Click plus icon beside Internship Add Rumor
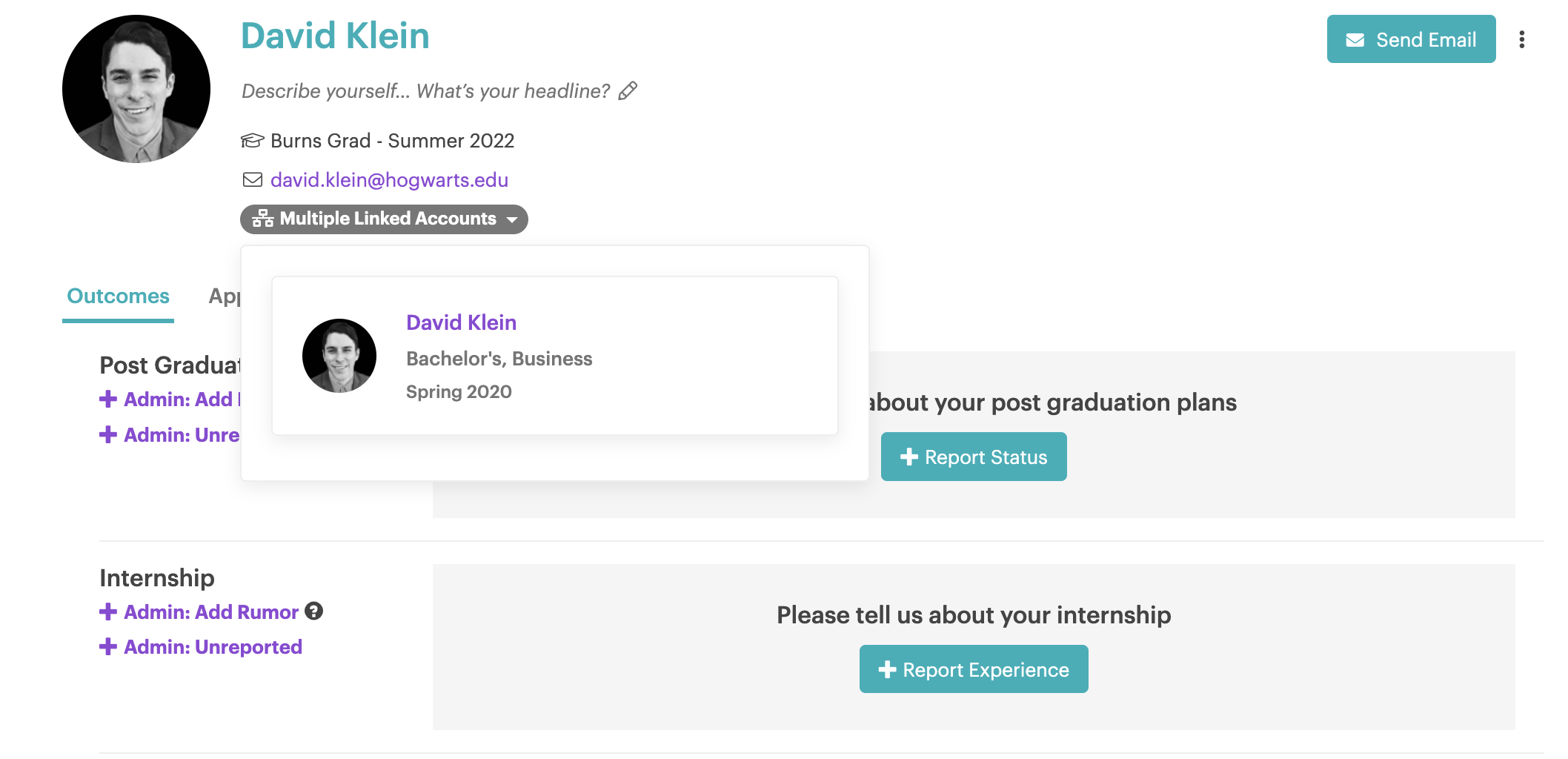Screen dimensions: 1568x759 tap(108, 611)
